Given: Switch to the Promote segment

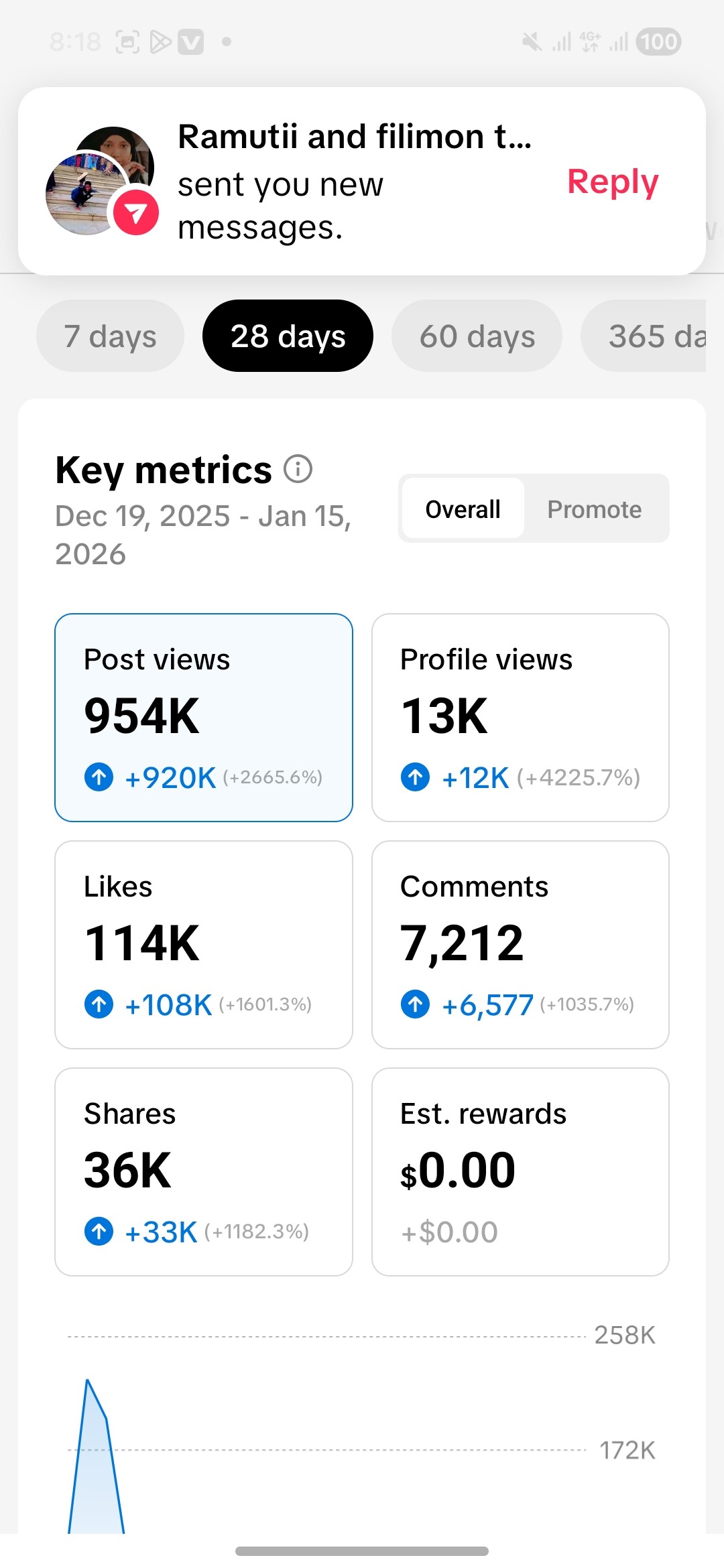Looking at the screenshot, I should click(594, 509).
